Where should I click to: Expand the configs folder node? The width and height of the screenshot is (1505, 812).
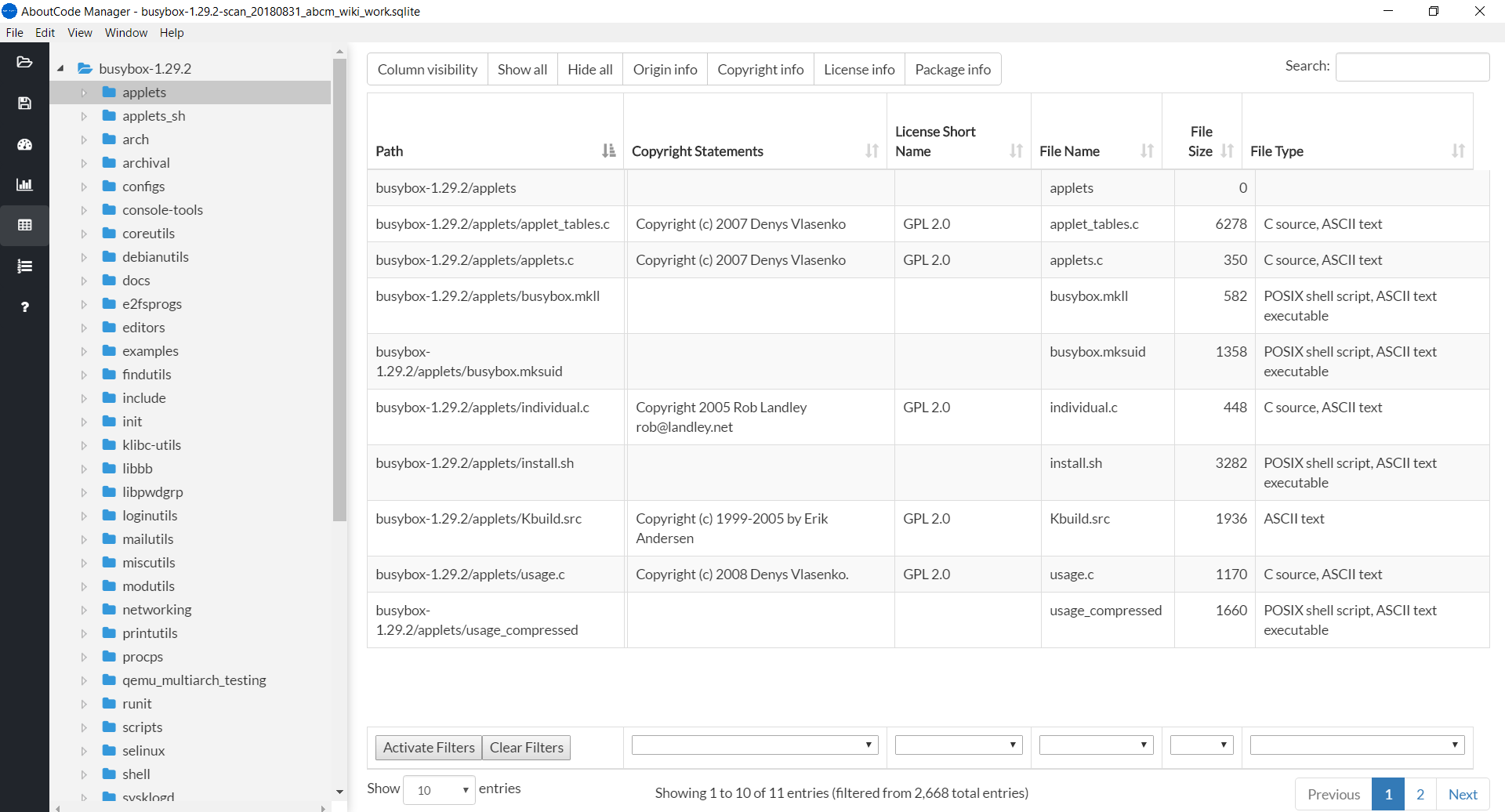click(x=84, y=187)
